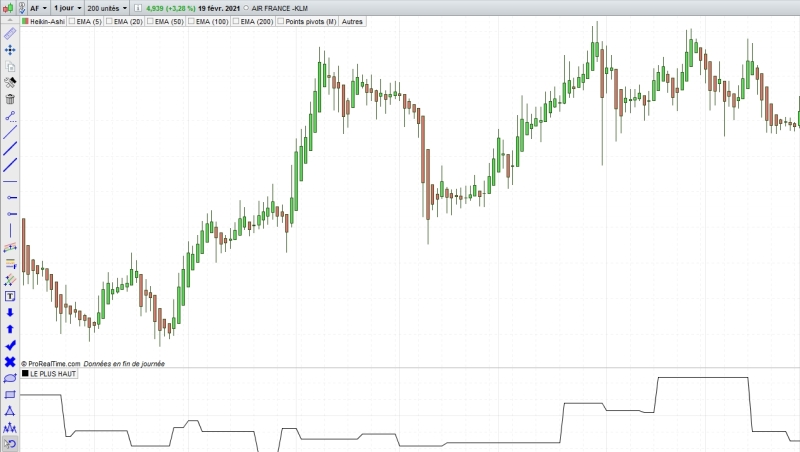Enable the EMA (100) checkbox
The width and height of the screenshot is (800, 452).
[x=191, y=21]
